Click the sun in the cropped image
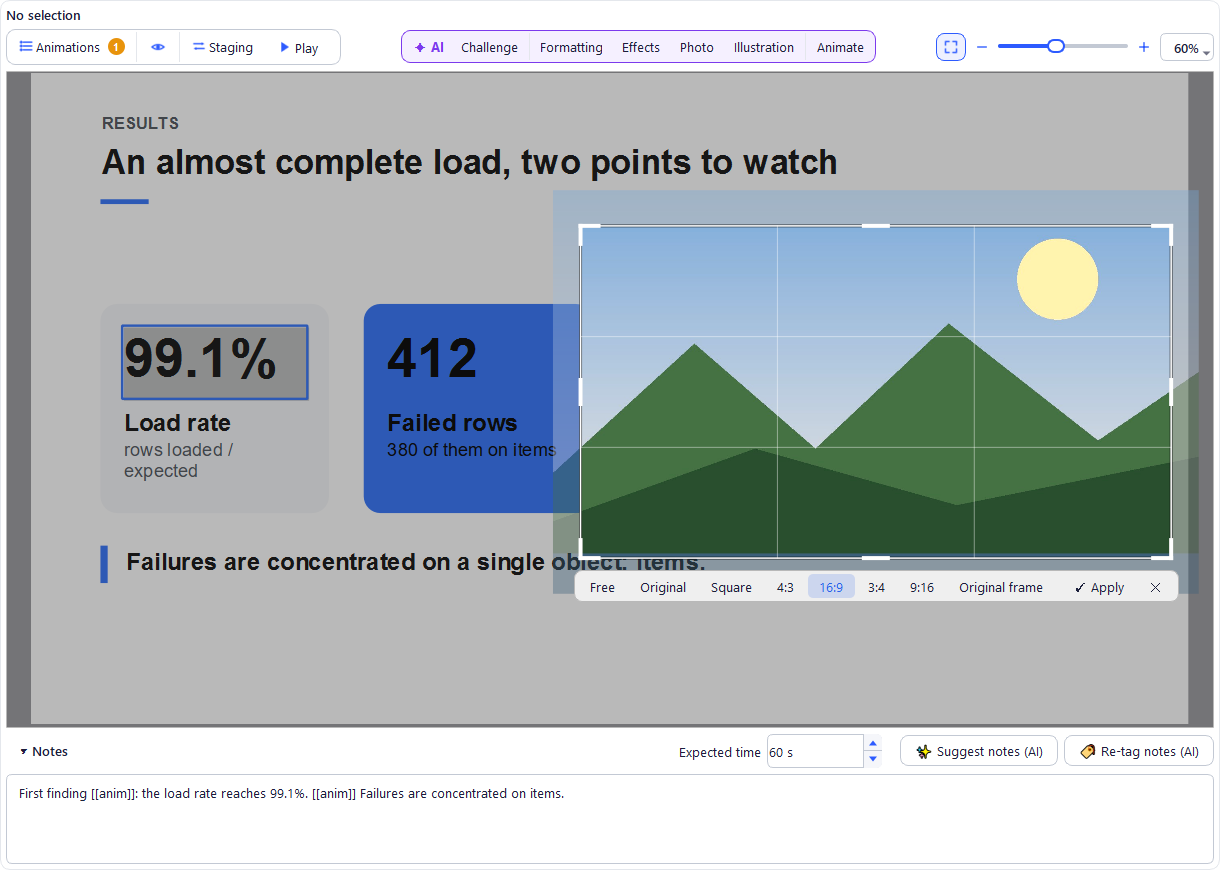1220x870 pixels. tap(1057, 279)
